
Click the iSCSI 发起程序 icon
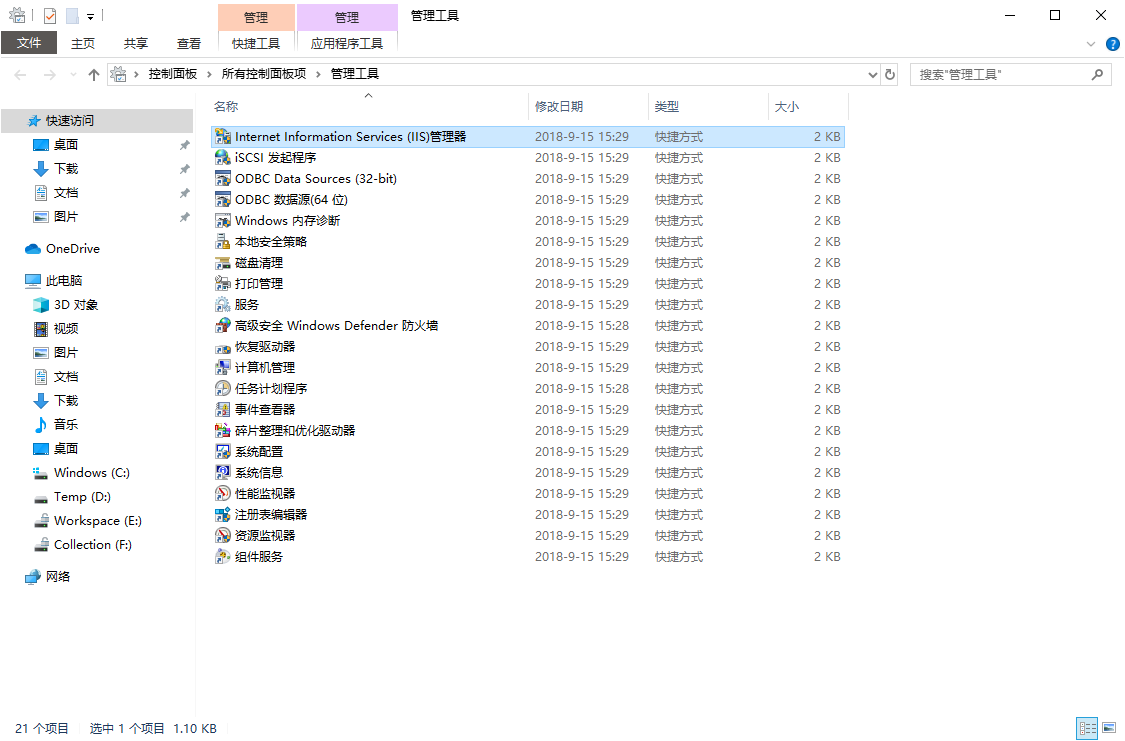223,157
